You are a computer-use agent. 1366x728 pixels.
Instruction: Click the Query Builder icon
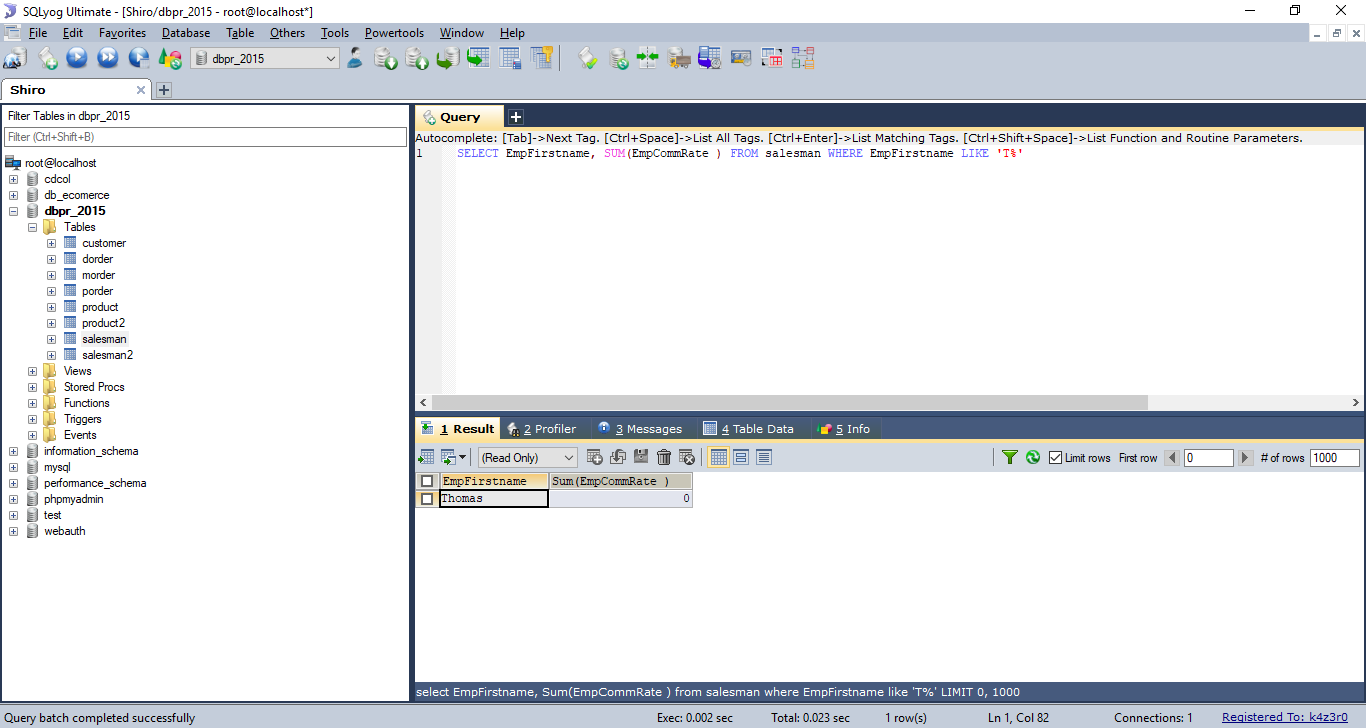(x=588, y=58)
